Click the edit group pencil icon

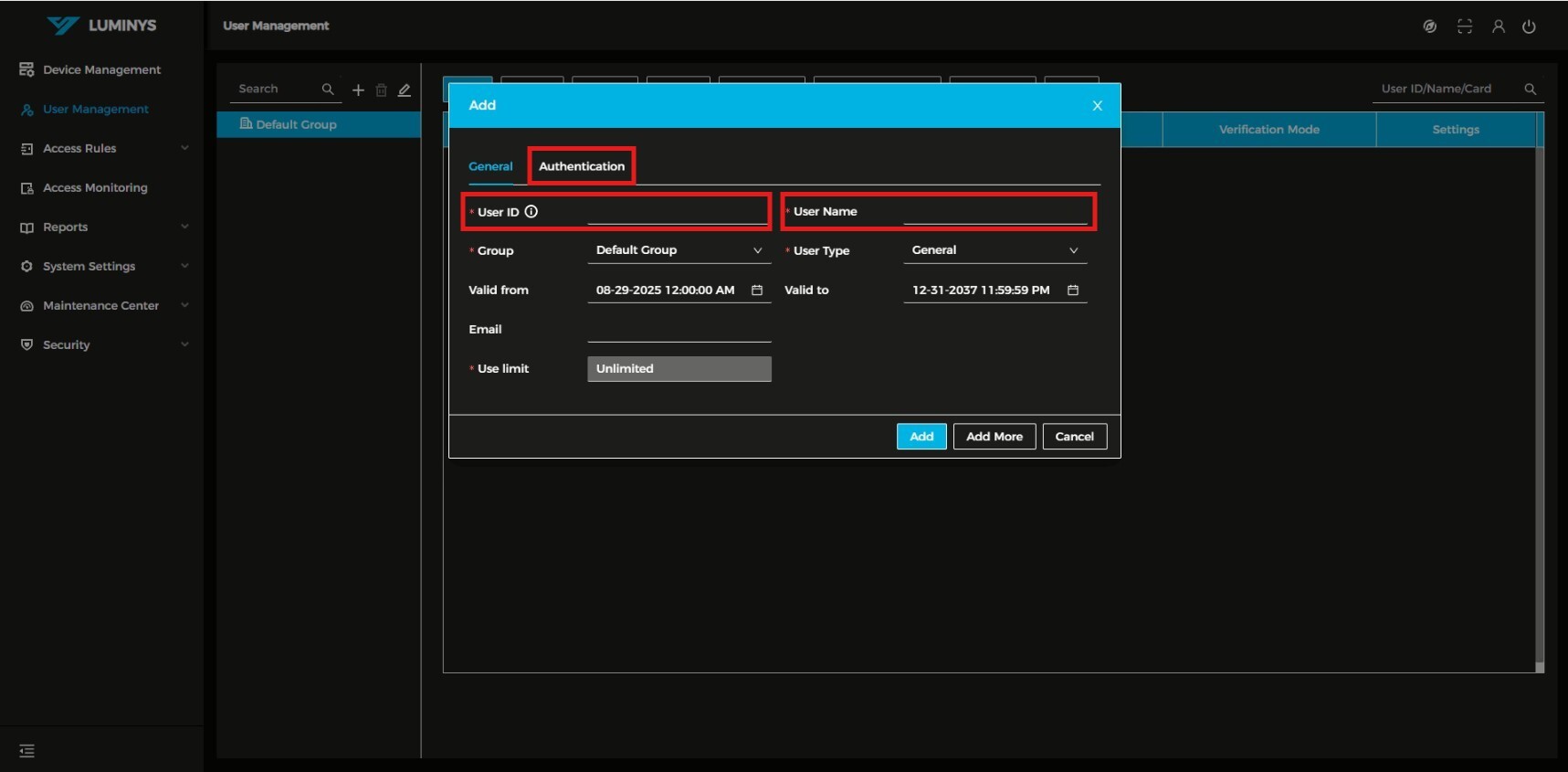pyautogui.click(x=405, y=90)
